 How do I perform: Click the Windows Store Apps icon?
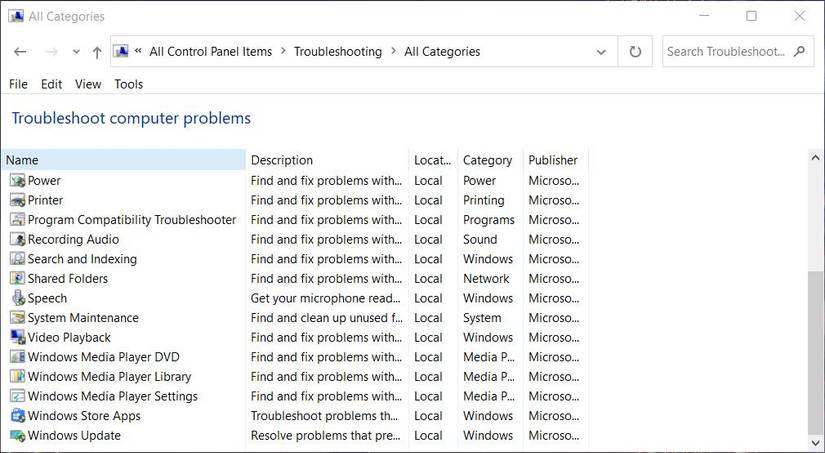coord(17,416)
